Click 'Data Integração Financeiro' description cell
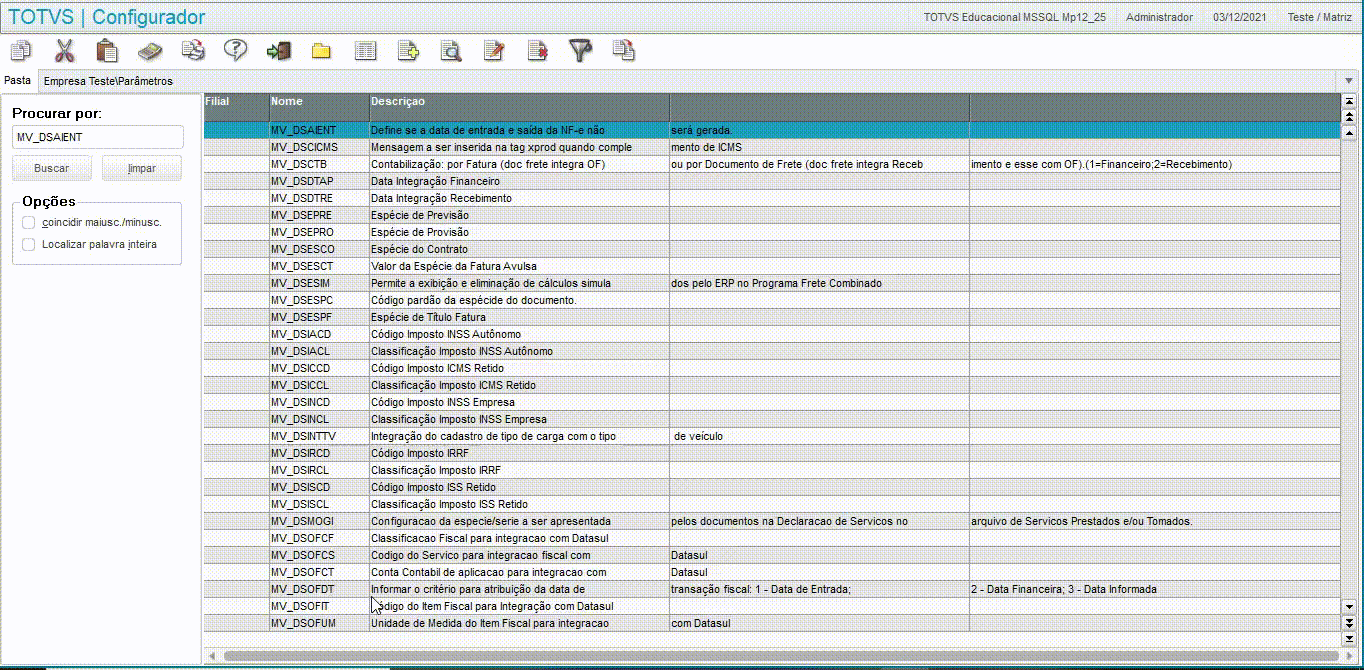The width and height of the screenshot is (1364, 670). click(519, 181)
